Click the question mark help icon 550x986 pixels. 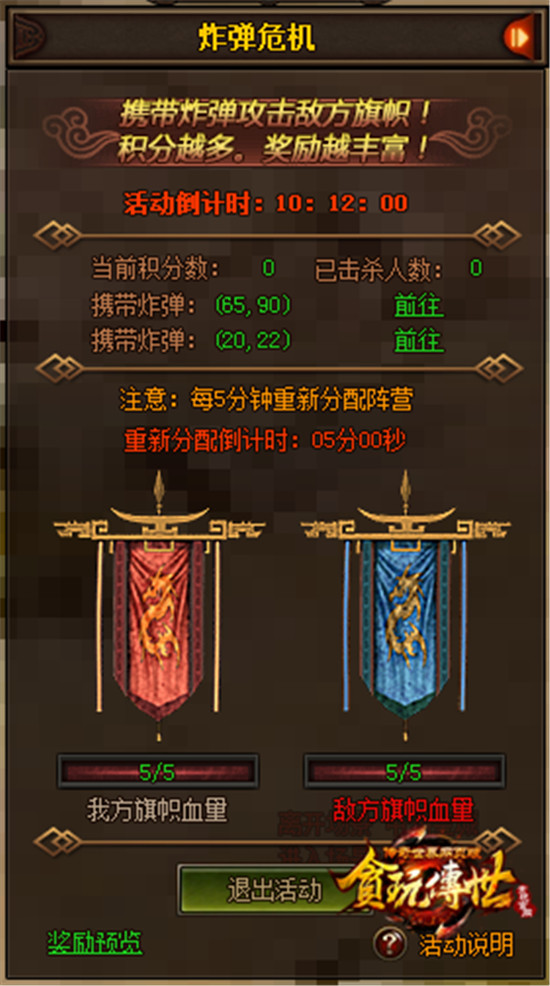point(390,943)
